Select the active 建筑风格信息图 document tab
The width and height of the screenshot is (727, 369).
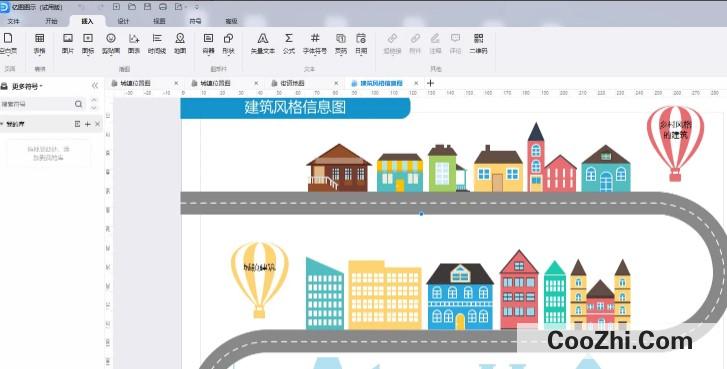[x=381, y=83]
